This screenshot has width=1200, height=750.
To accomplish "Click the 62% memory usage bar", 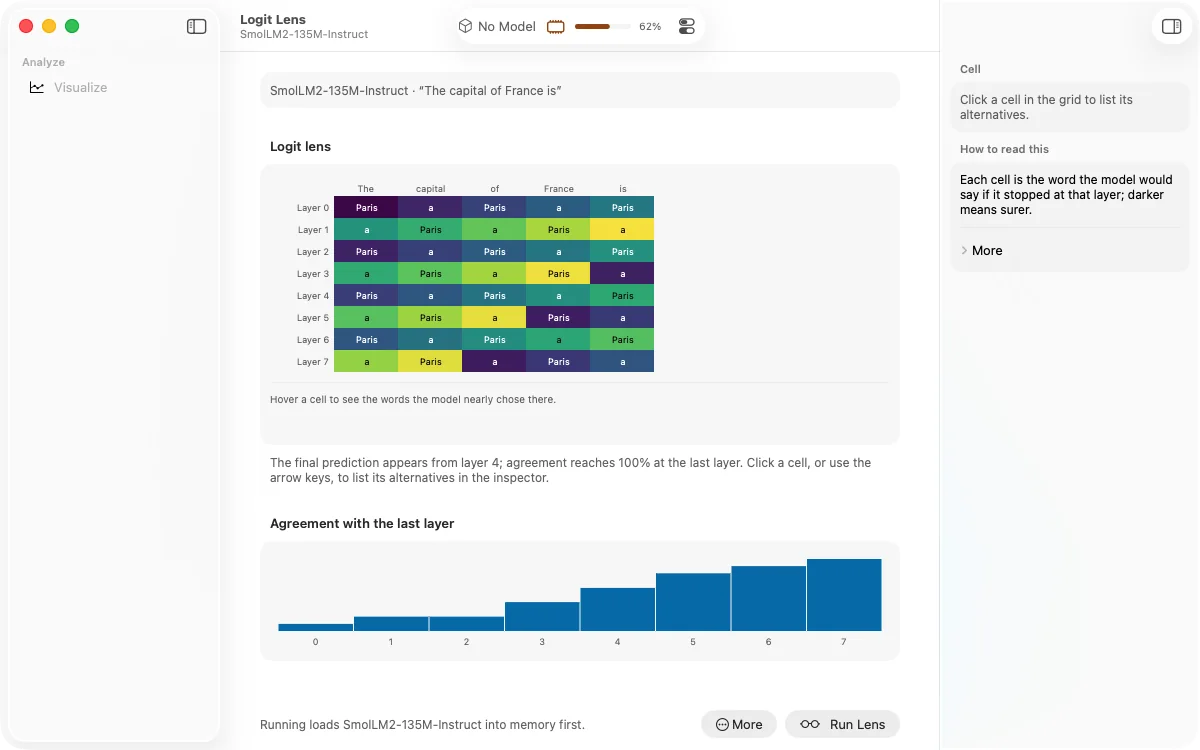I will coord(602,27).
